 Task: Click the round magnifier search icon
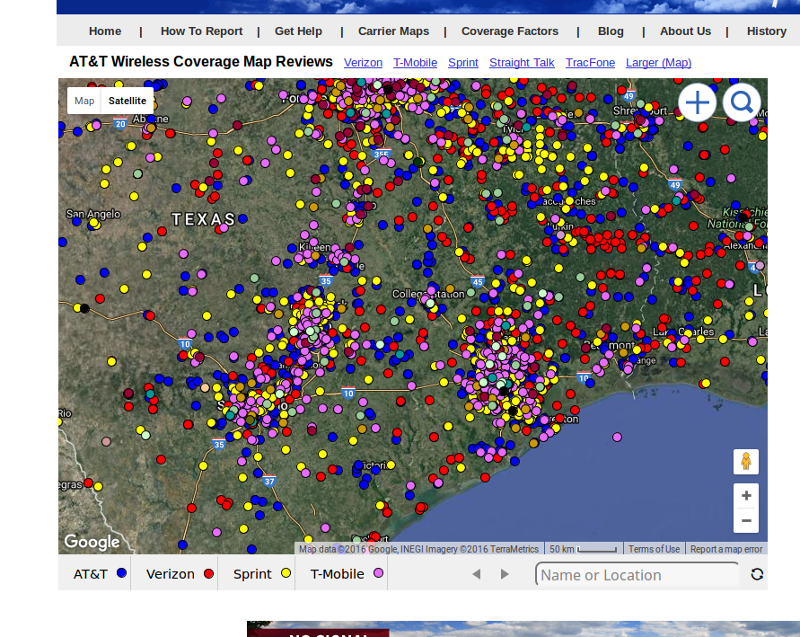741,103
